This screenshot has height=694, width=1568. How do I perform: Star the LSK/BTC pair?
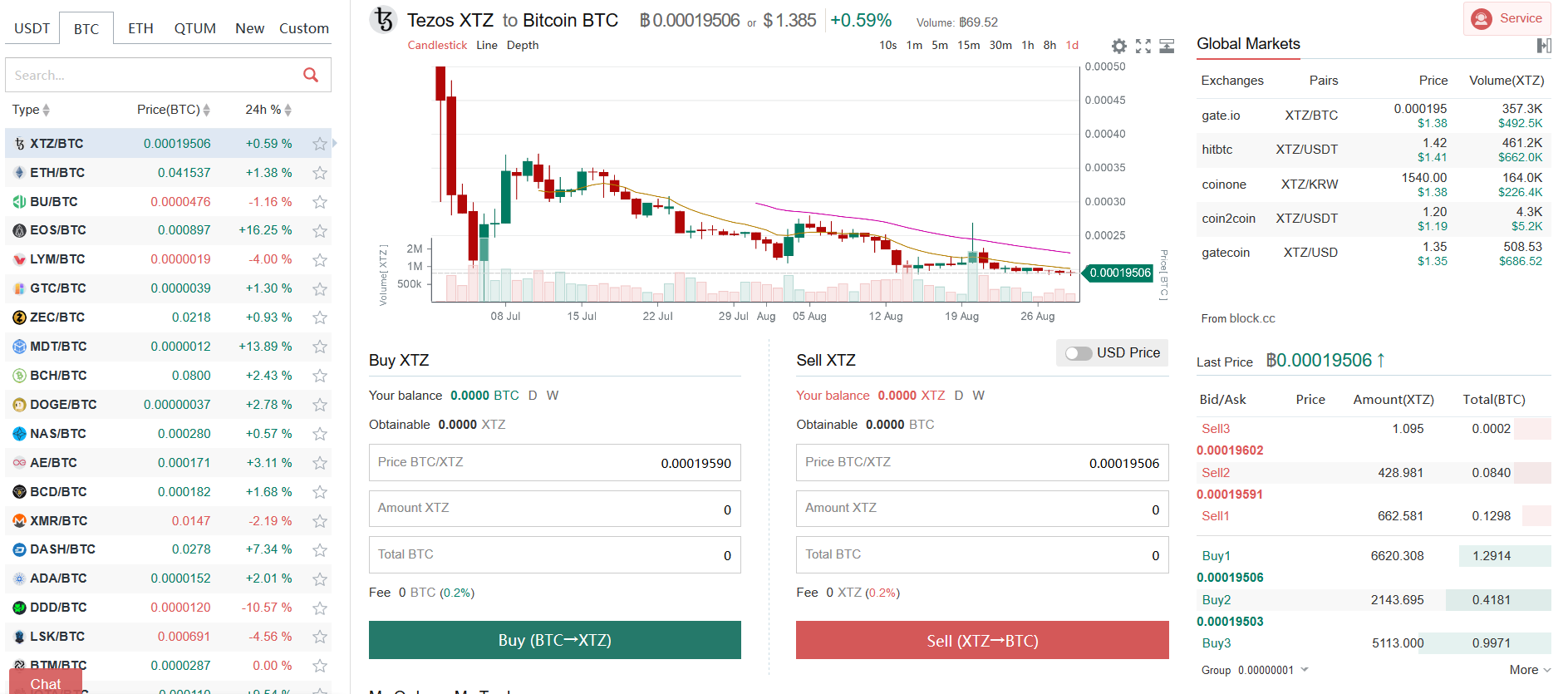click(x=320, y=637)
